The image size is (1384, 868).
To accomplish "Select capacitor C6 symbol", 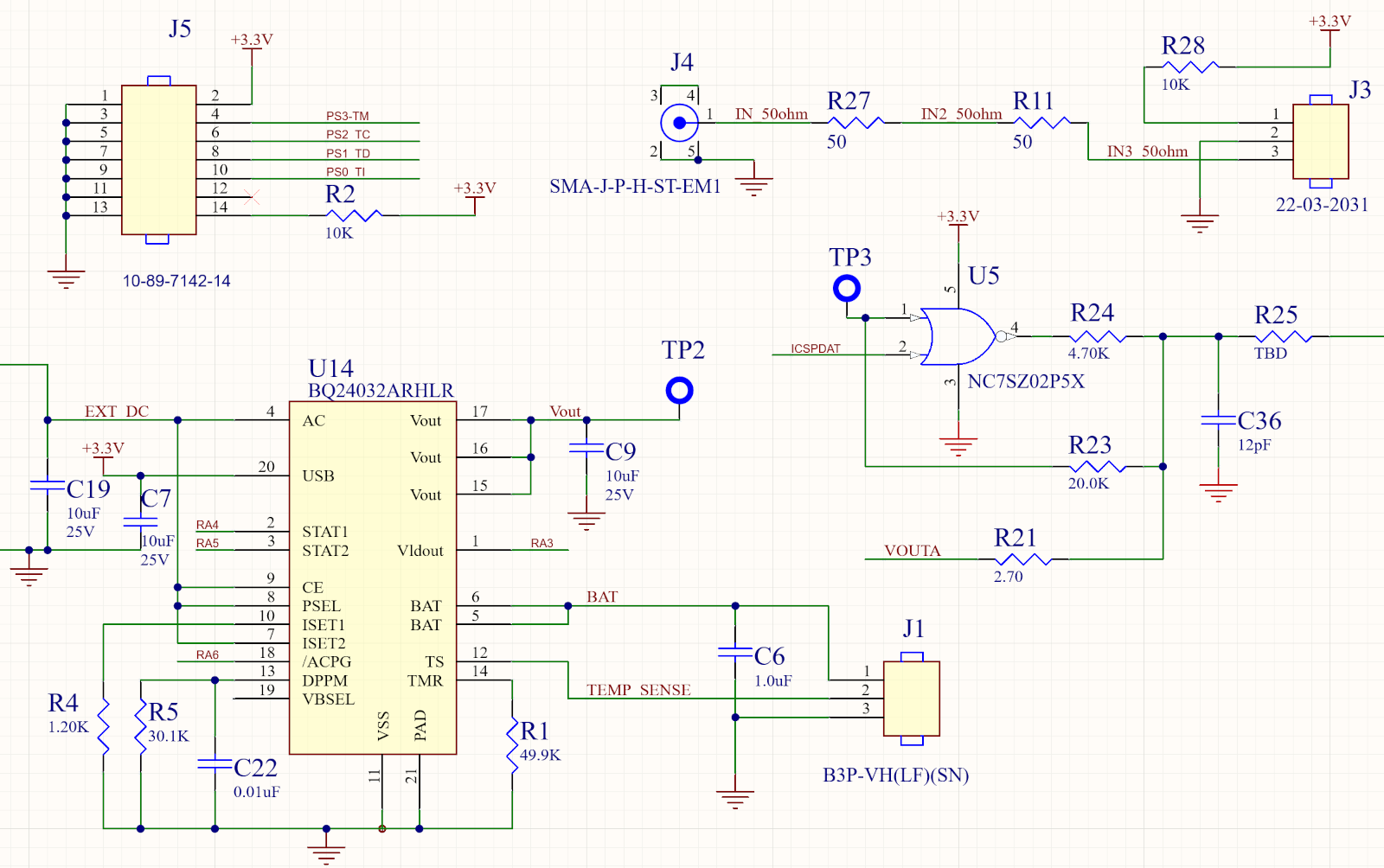I will click(735, 652).
